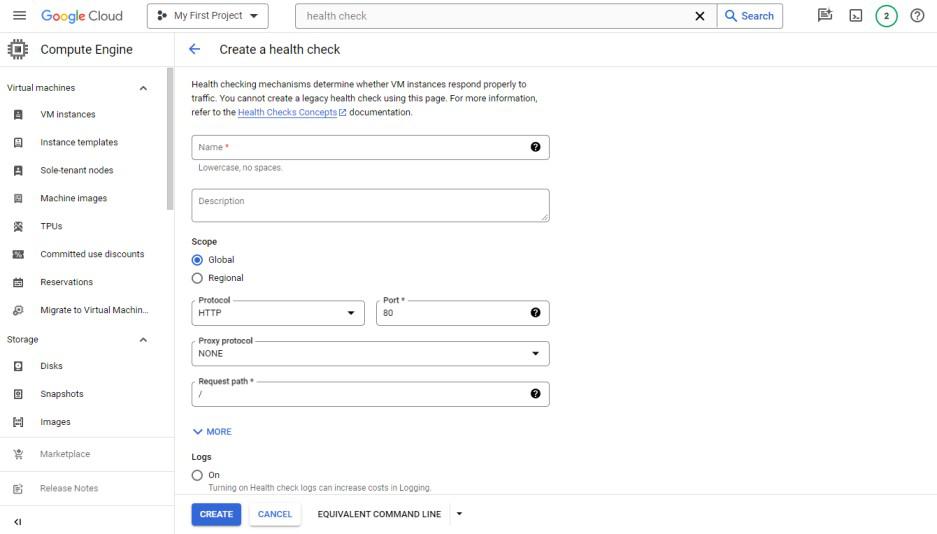Open VM instances in sidebar
This screenshot has height=534, width=937.
[x=68, y=114]
